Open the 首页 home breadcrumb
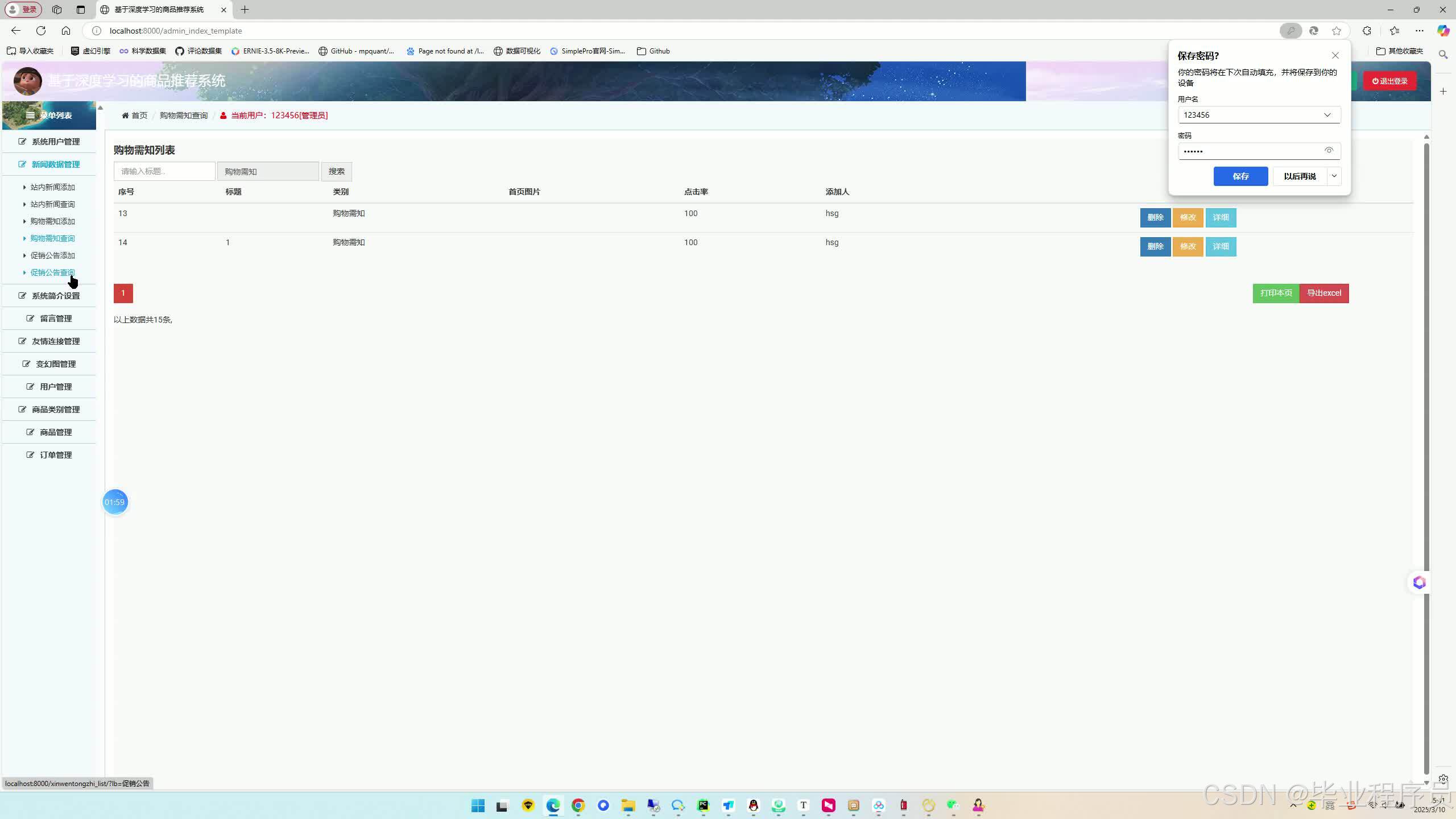The image size is (1456, 819). [135, 115]
